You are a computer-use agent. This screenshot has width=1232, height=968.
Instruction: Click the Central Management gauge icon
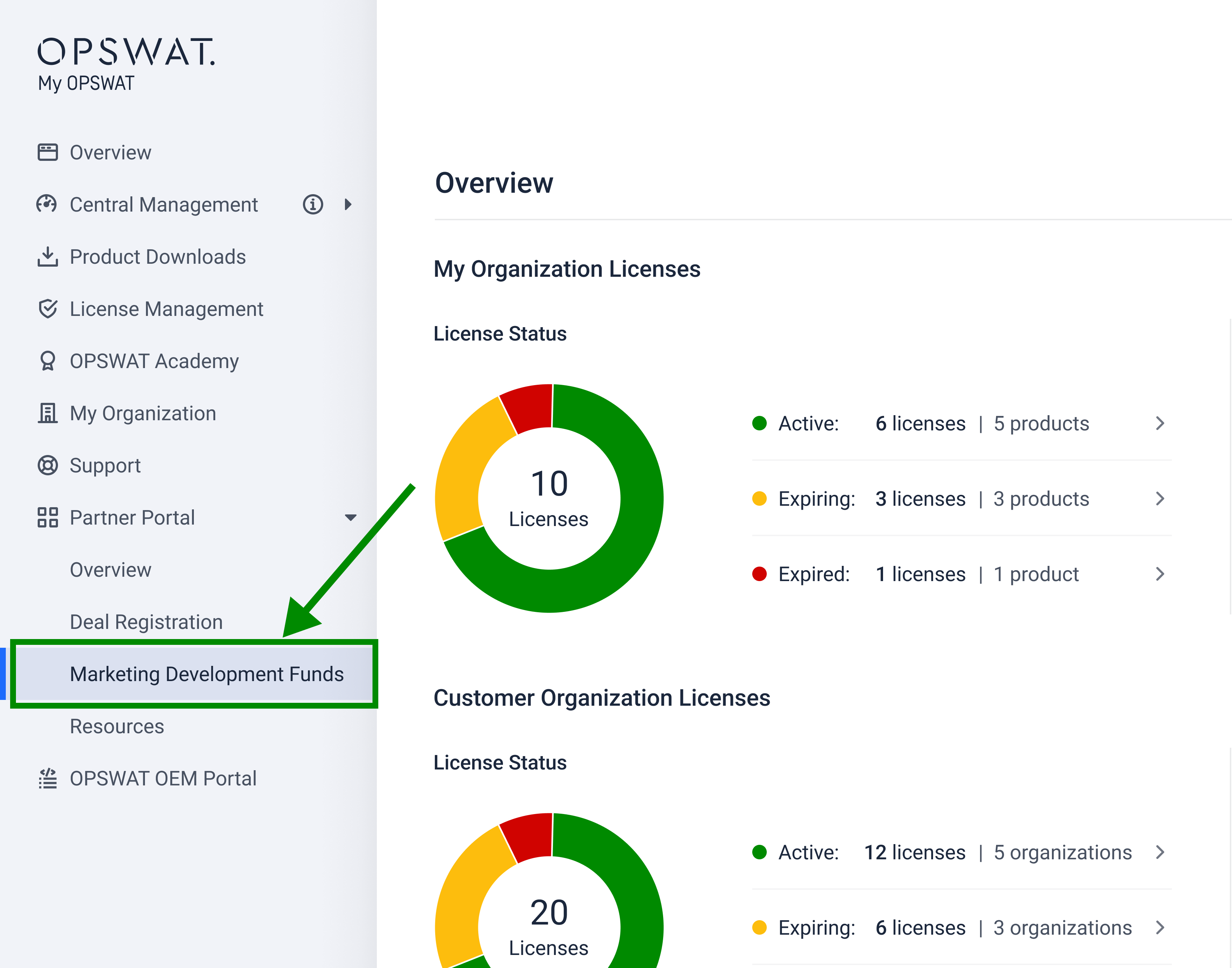click(46, 204)
